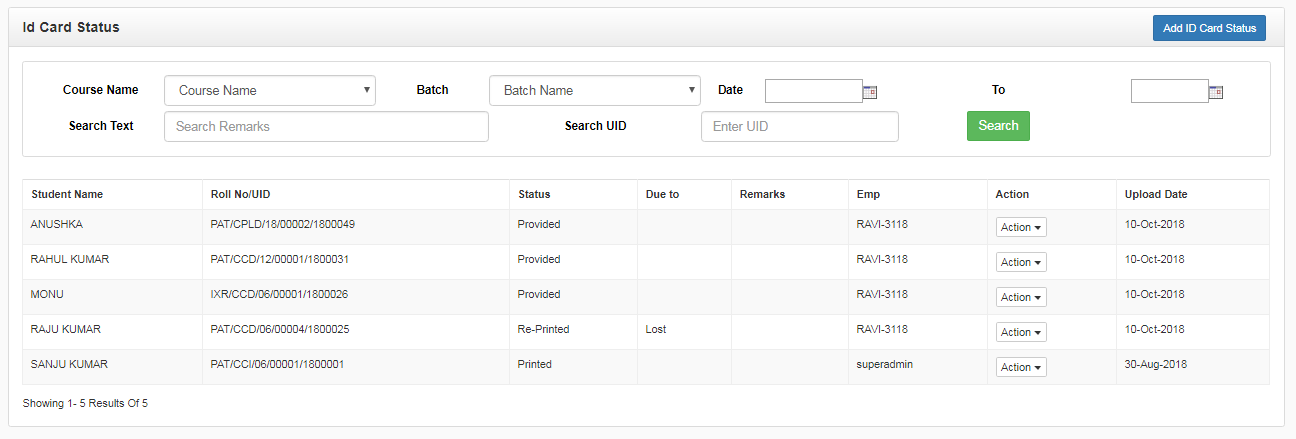Click the Student Name column header
This screenshot has width=1296, height=439.
click(x=67, y=194)
